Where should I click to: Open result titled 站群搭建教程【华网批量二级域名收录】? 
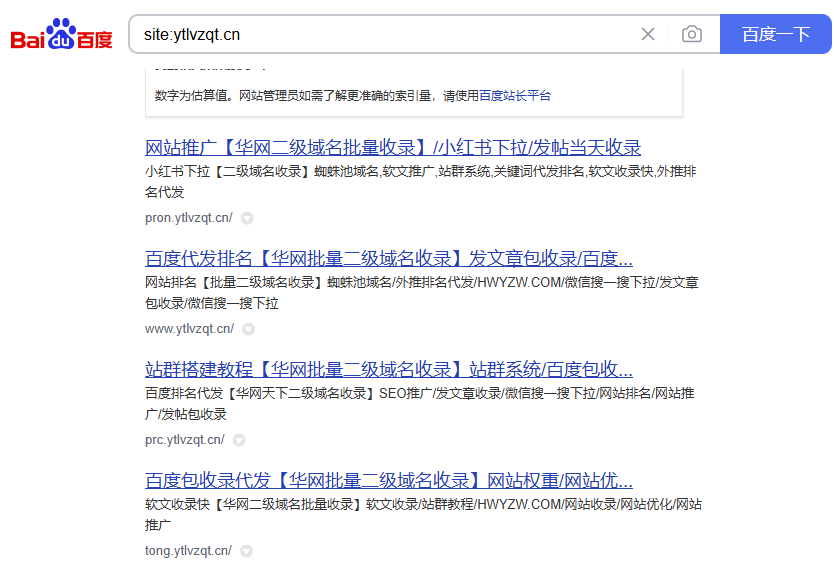pyautogui.click(x=389, y=370)
